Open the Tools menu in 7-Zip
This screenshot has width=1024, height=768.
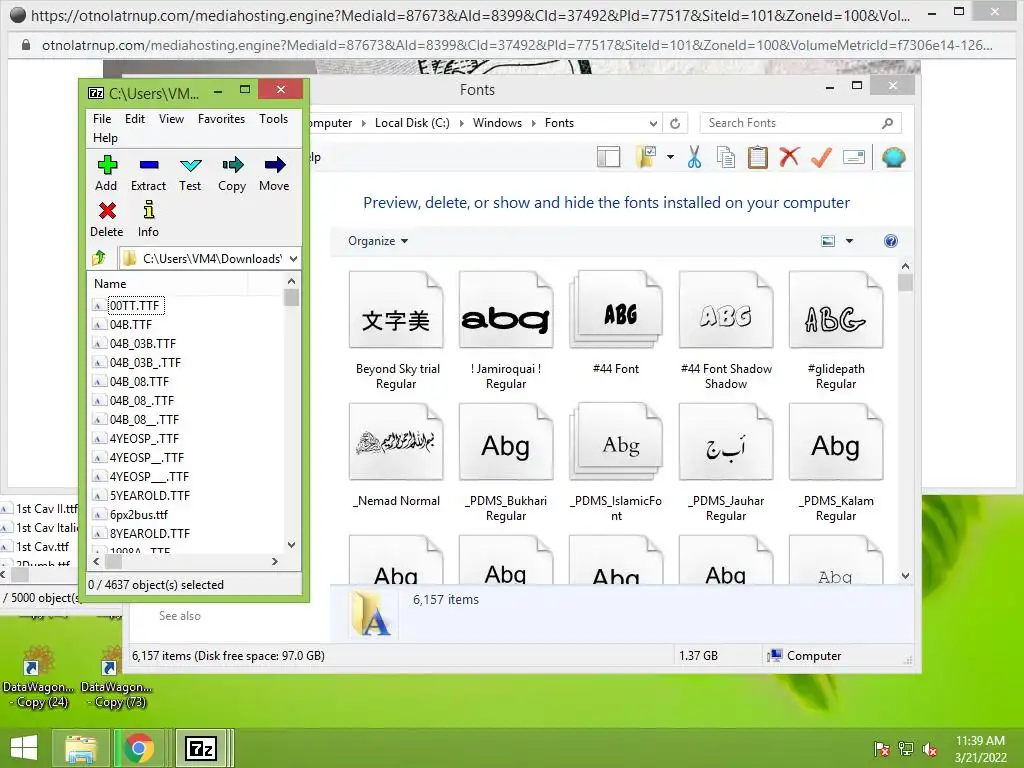[x=274, y=119]
